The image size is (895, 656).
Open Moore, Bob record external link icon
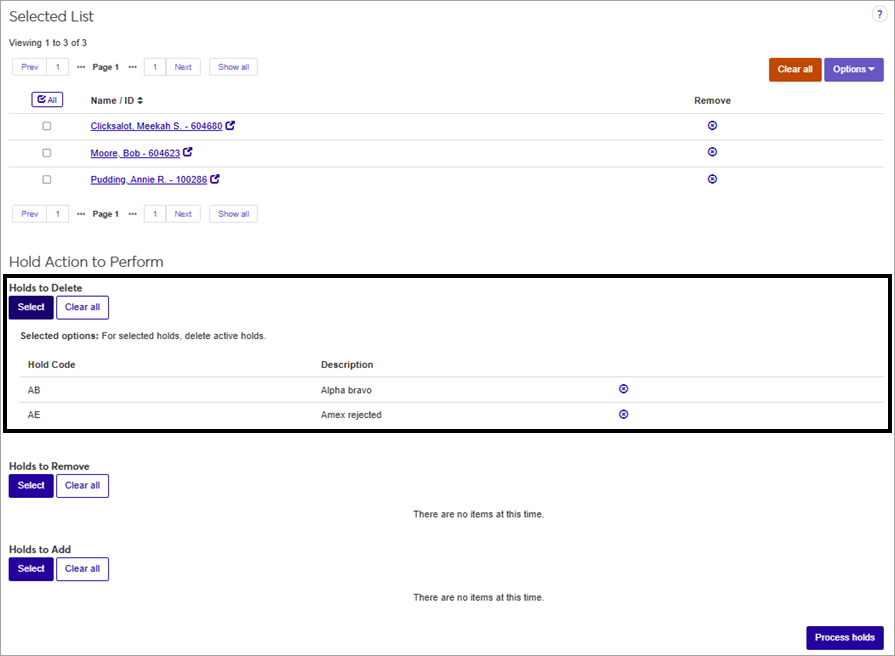(188, 152)
